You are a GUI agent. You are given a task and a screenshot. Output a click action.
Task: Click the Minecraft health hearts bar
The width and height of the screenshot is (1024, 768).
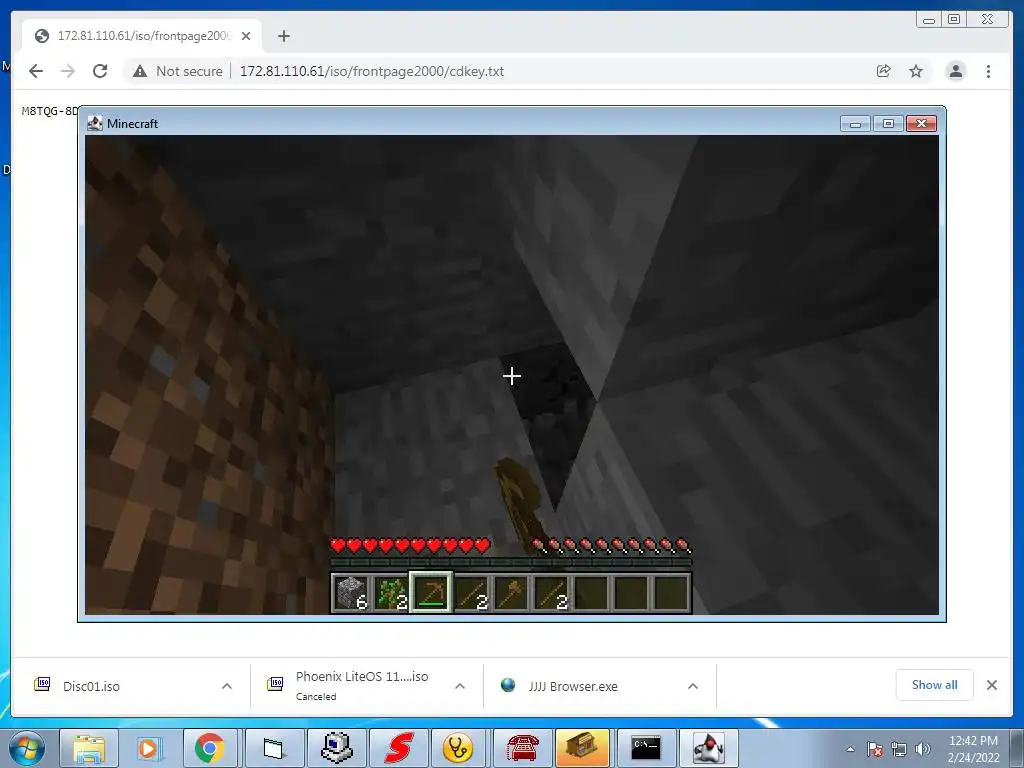click(x=410, y=545)
